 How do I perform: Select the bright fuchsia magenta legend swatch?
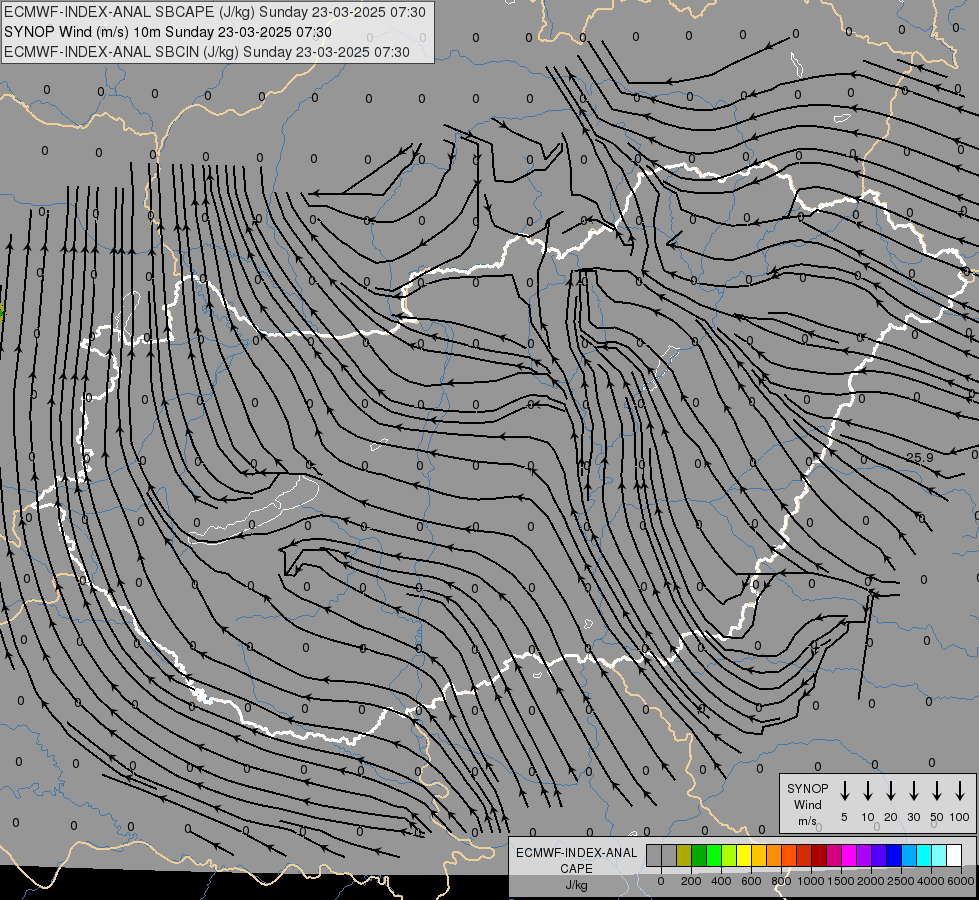[x=849, y=856]
